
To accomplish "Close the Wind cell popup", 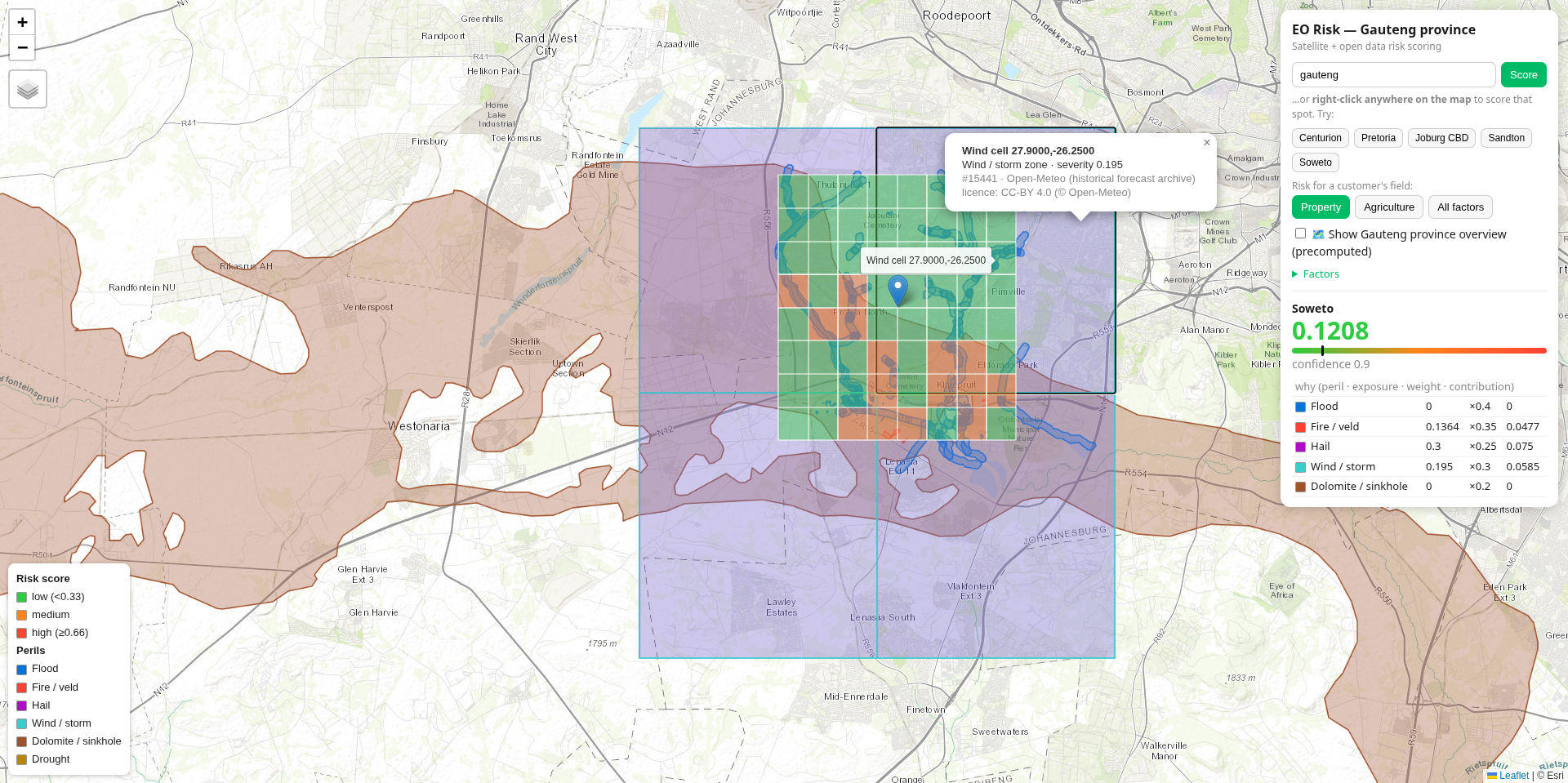I will click(x=1206, y=143).
